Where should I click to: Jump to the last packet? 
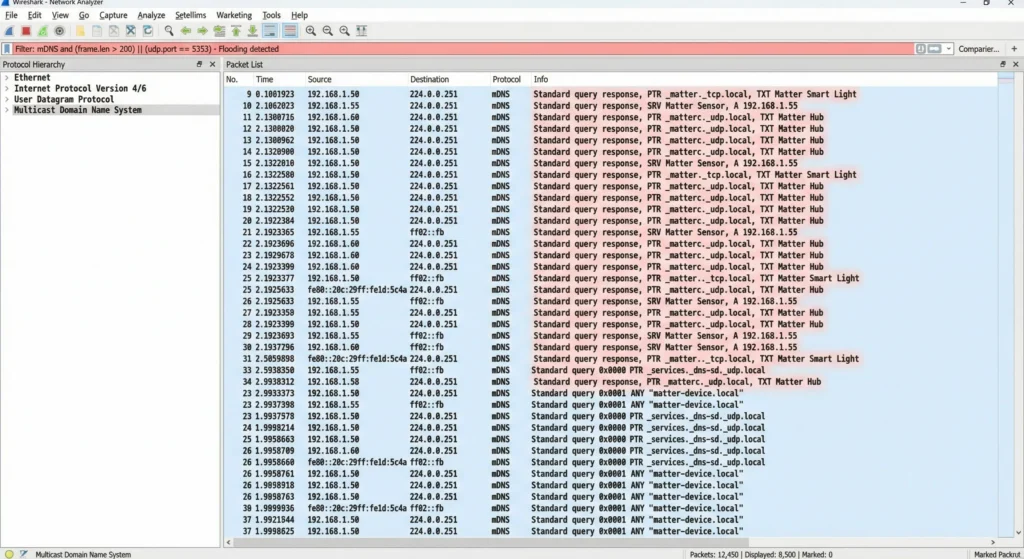(x=252, y=31)
